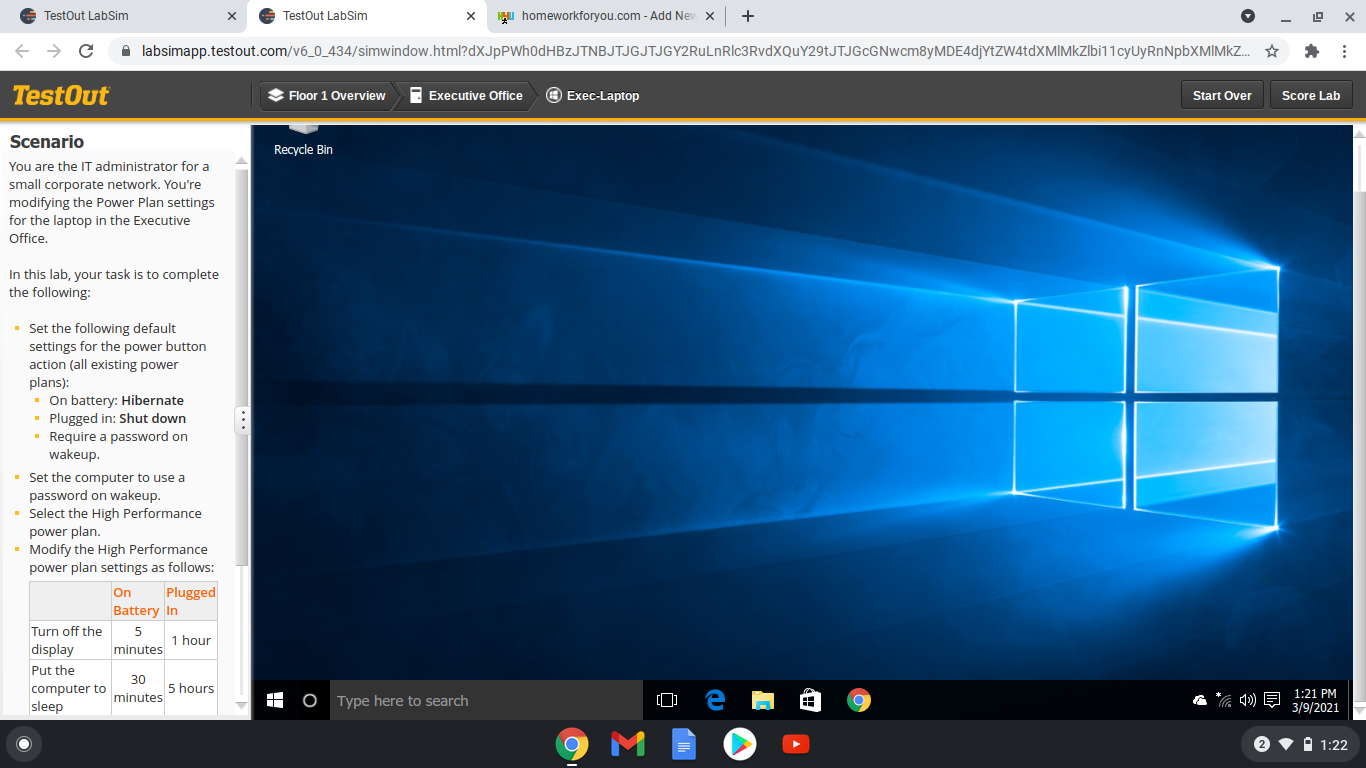Open File Explorer from the taskbar

(x=763, y=701)
